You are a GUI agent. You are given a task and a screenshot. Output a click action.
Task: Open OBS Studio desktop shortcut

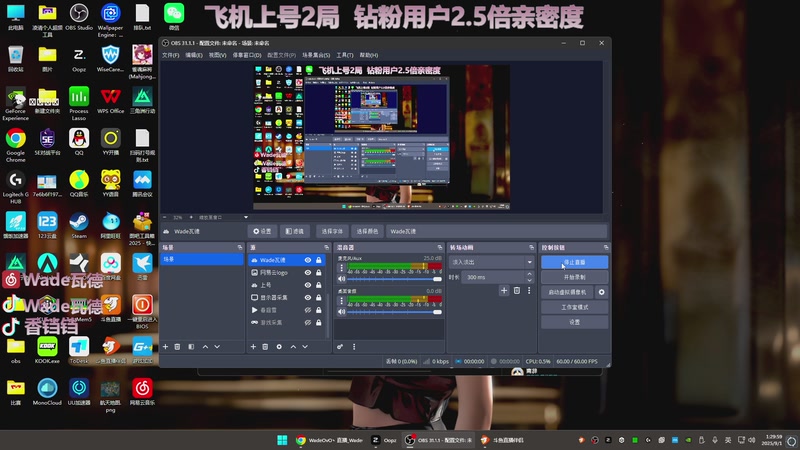pyautogui.click(x=79, y=17)
